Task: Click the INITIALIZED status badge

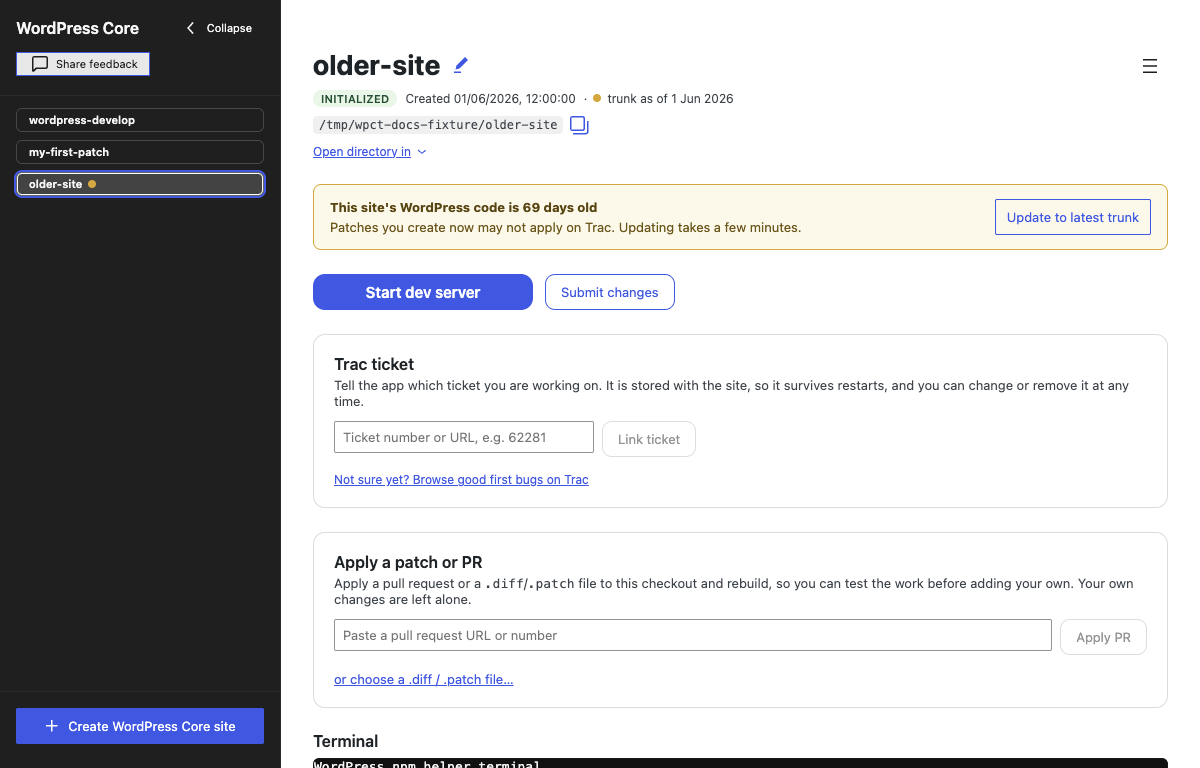Action: click(355, 99)
